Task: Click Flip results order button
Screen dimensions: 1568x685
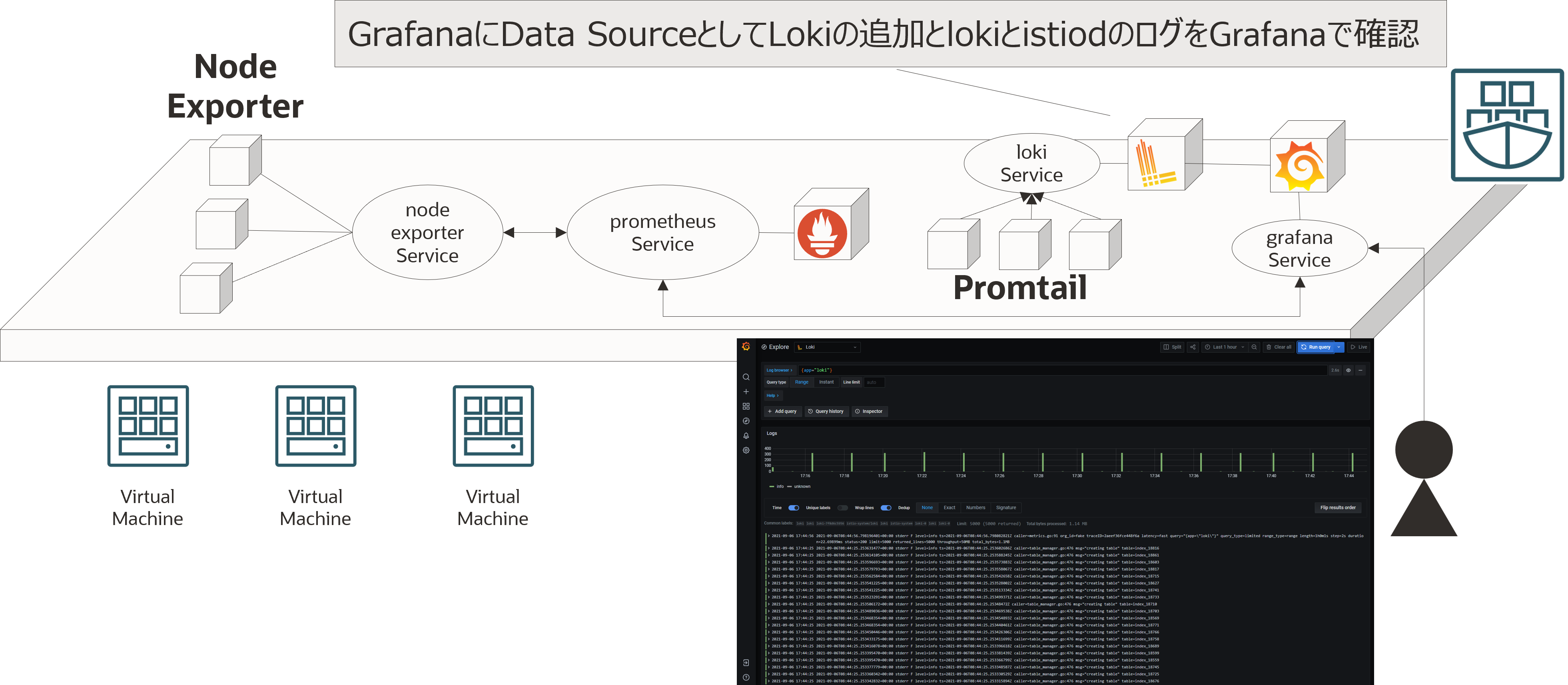Action: pyautogui.click(x=1338, y=508)
